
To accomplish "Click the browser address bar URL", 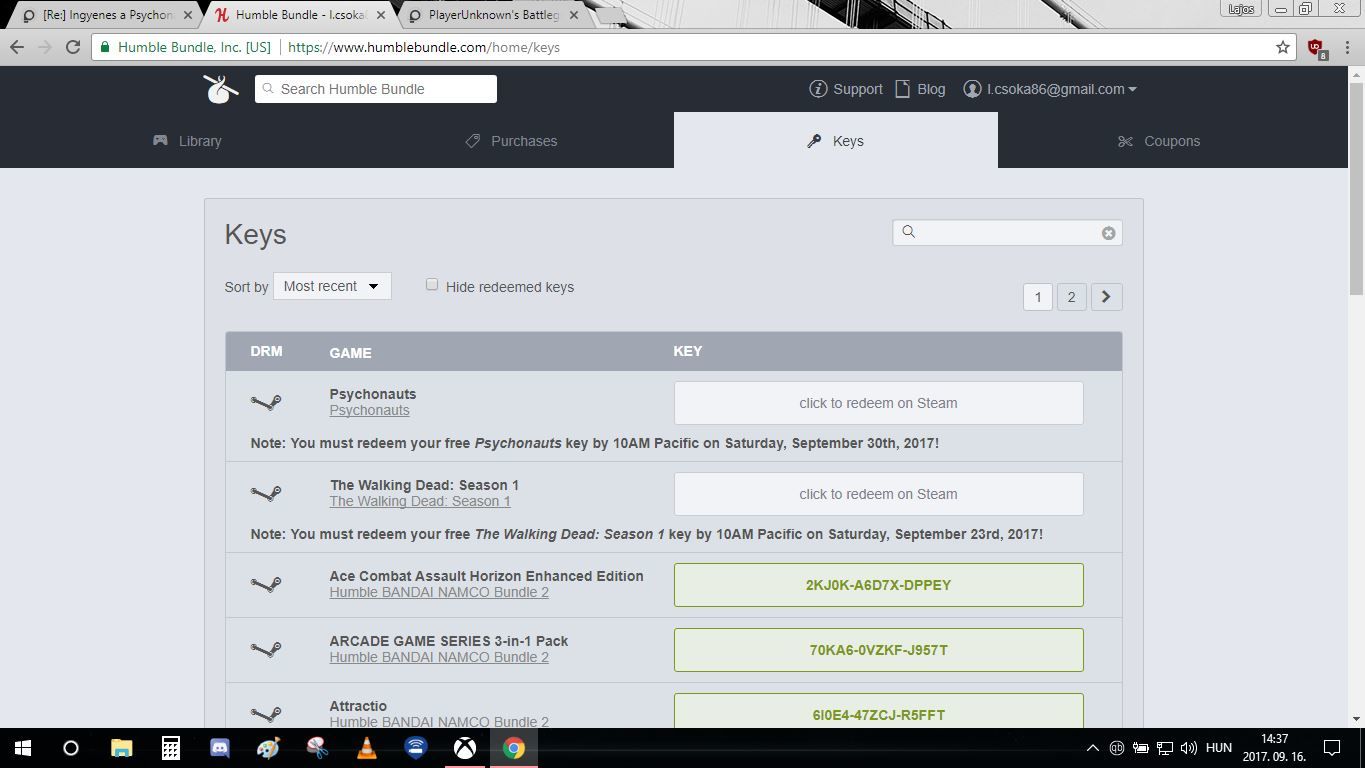I will [424, 47].
